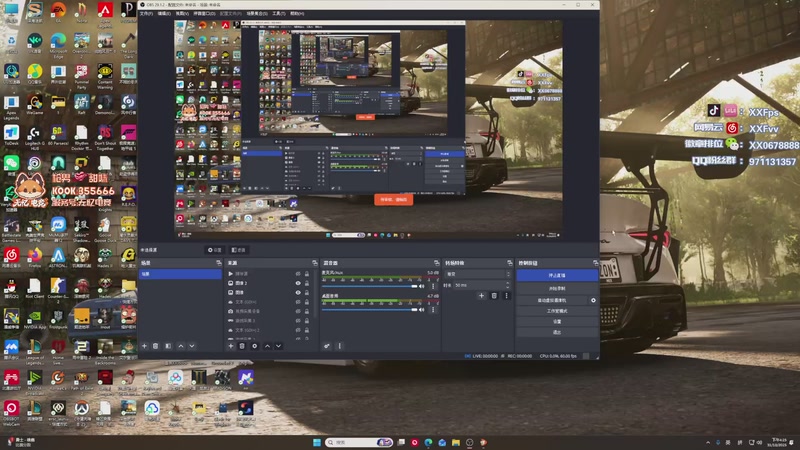The image size is (800, 450).
Task: Open the 文件 File menu
Action: pyautogui.click(x=146, y=13)
